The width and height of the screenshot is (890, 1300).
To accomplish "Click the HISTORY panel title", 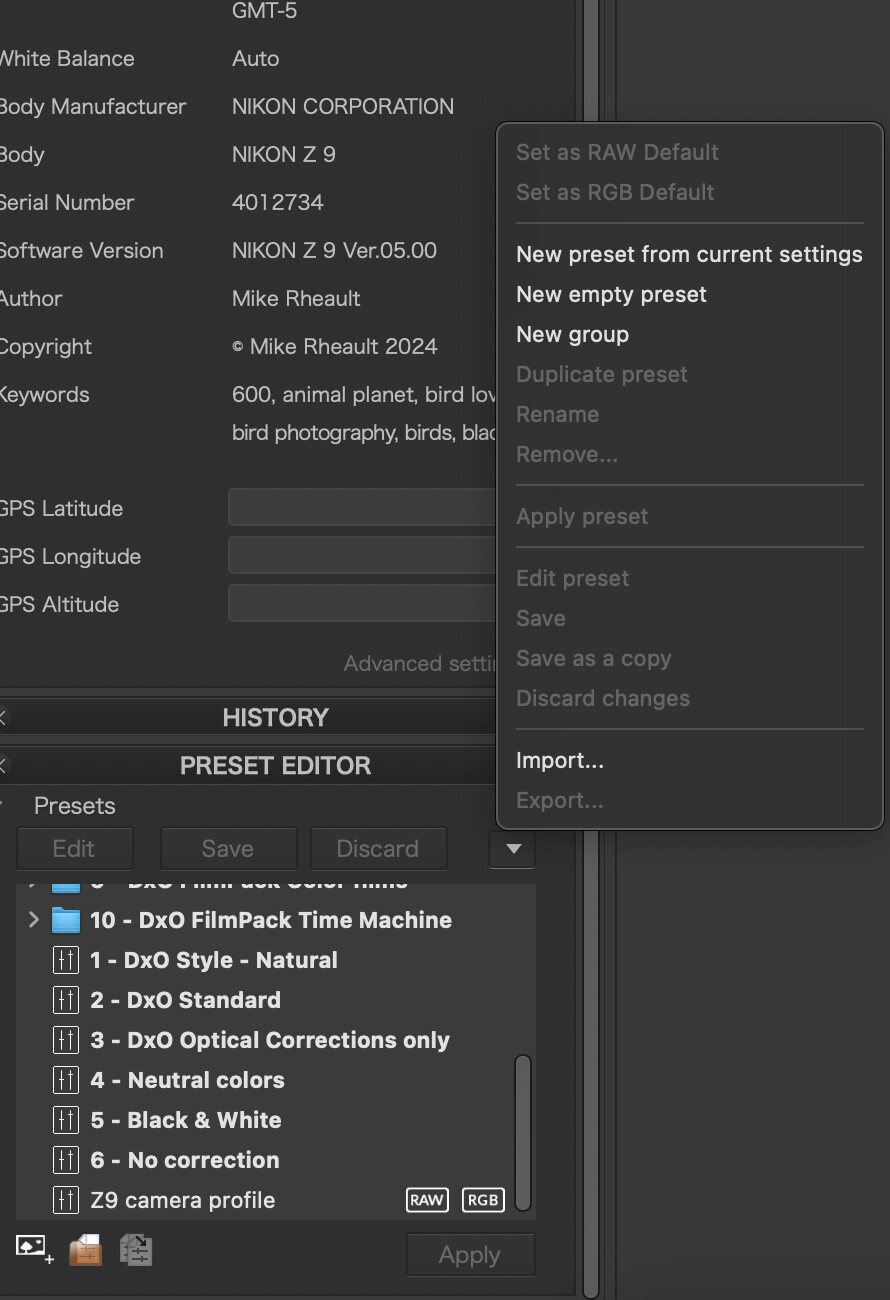I will click(x=275, y=717).
